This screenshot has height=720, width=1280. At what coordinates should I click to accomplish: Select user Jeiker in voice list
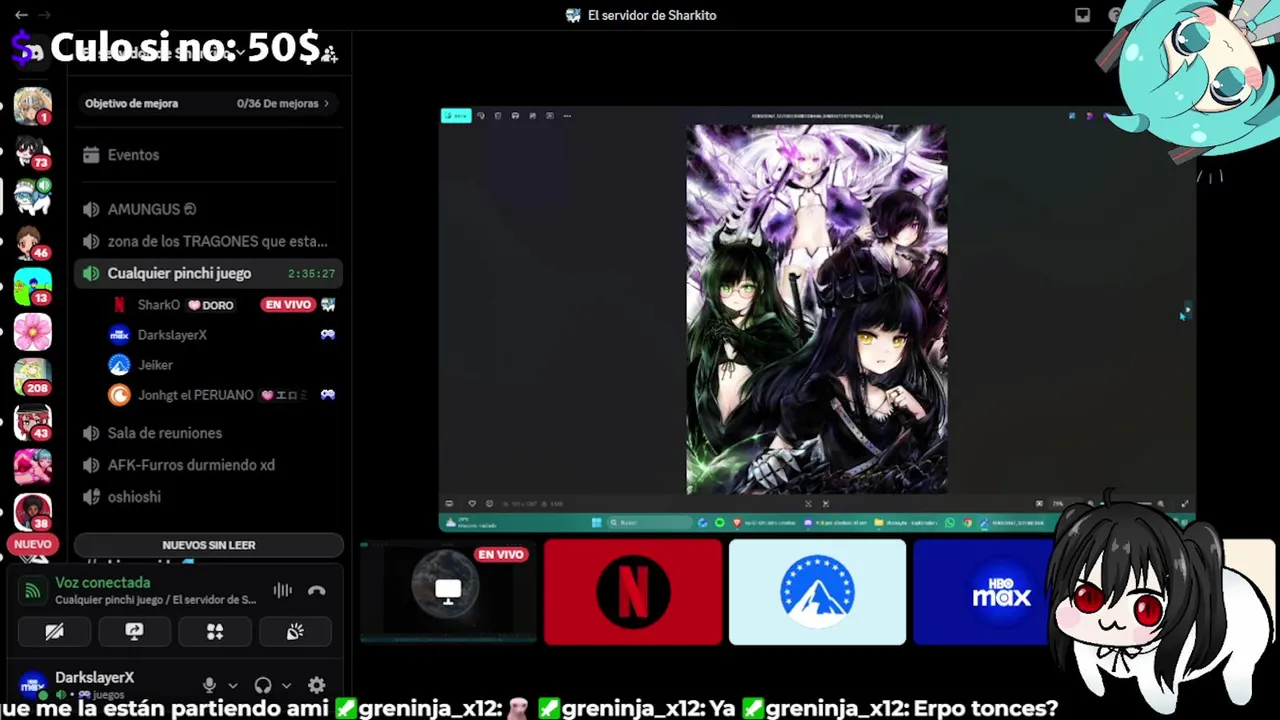point(155,365)
